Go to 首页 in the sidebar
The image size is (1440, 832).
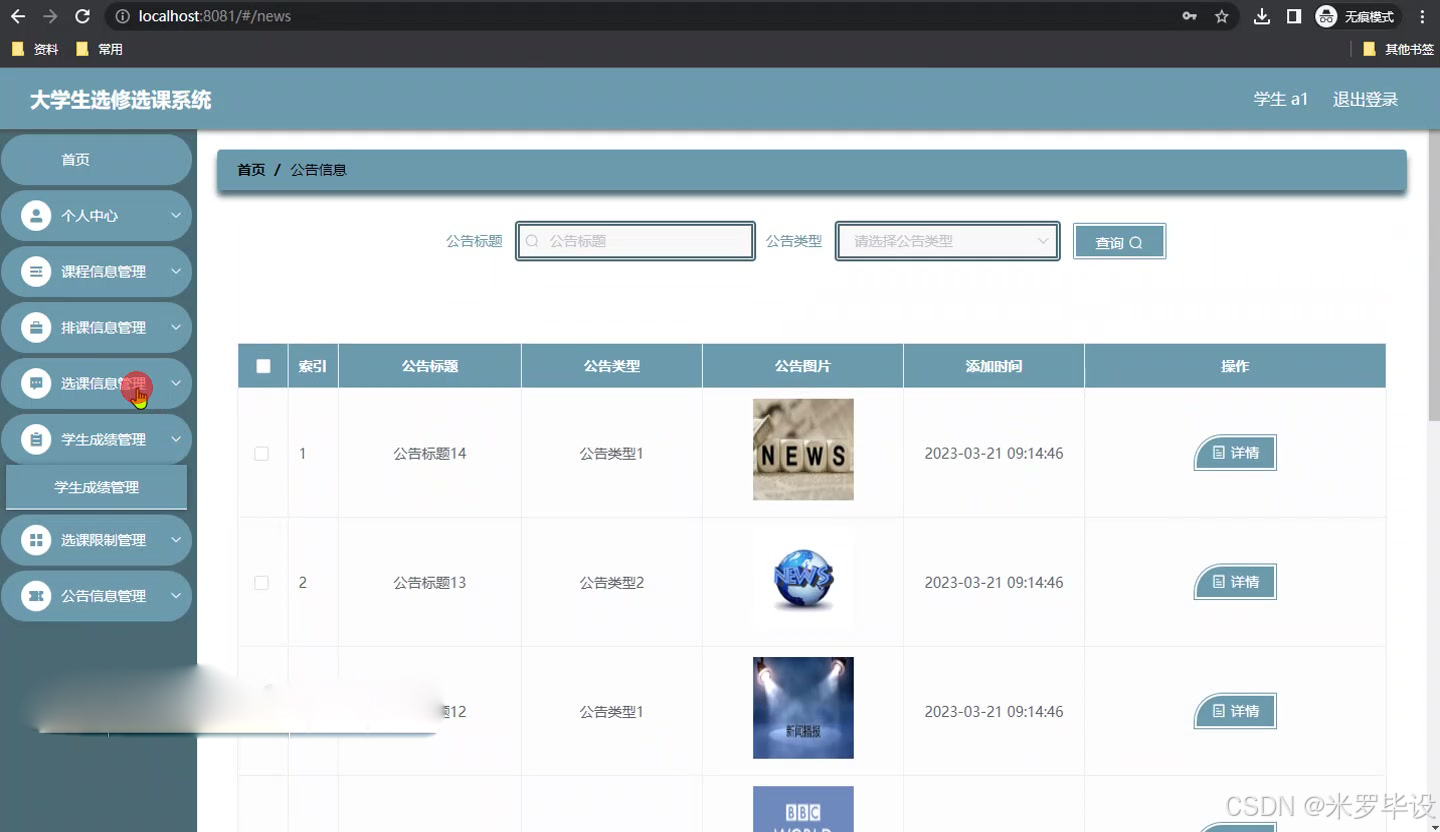96,159
